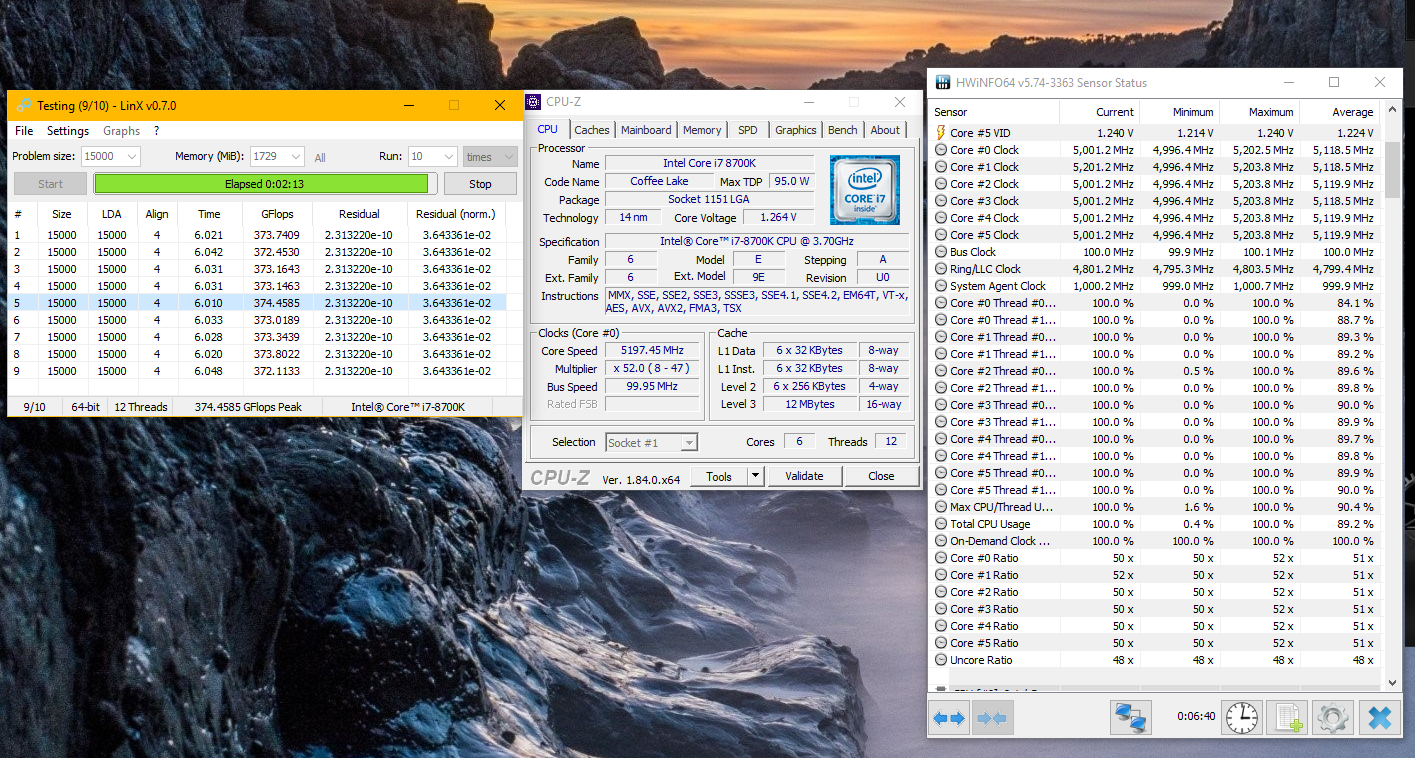Click the vertical scrollbar in HWiNFO sensor list
This screenshot has height=758, width=1415.
(1391, 394)
